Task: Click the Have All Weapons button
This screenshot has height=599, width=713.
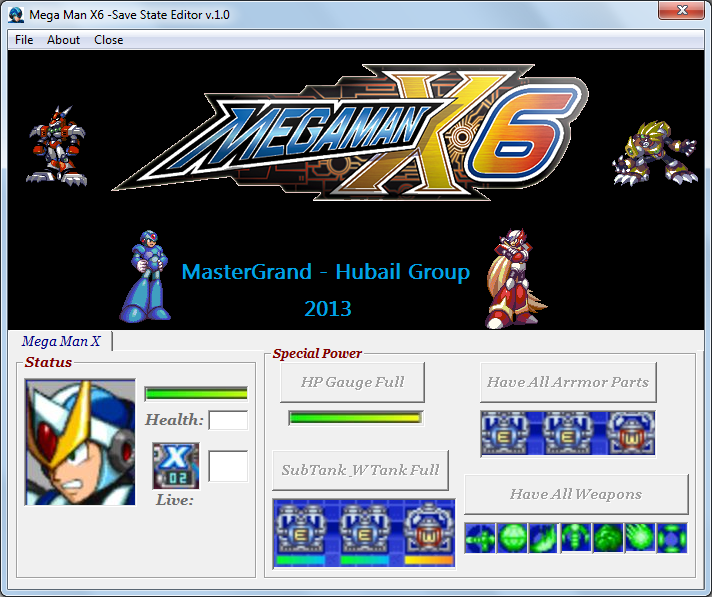Action: click(576, 494)
